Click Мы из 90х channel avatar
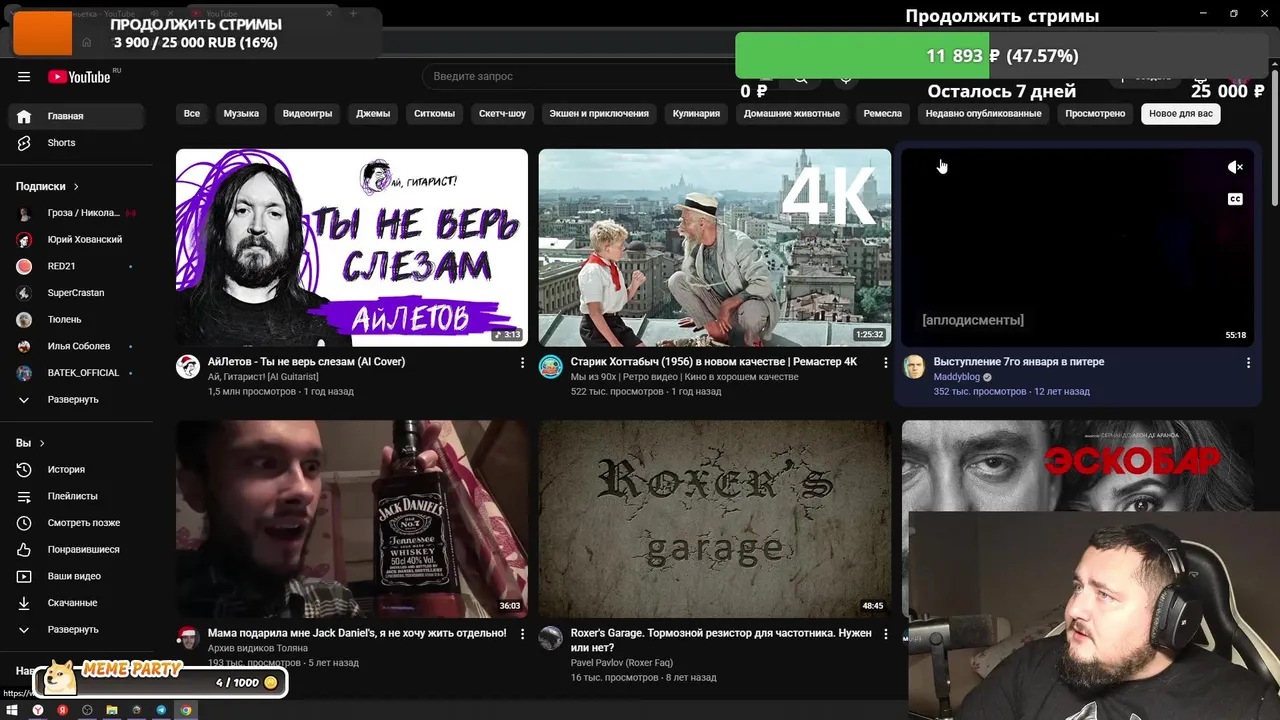Screen dimensions: 1280x720 (551, 366)
